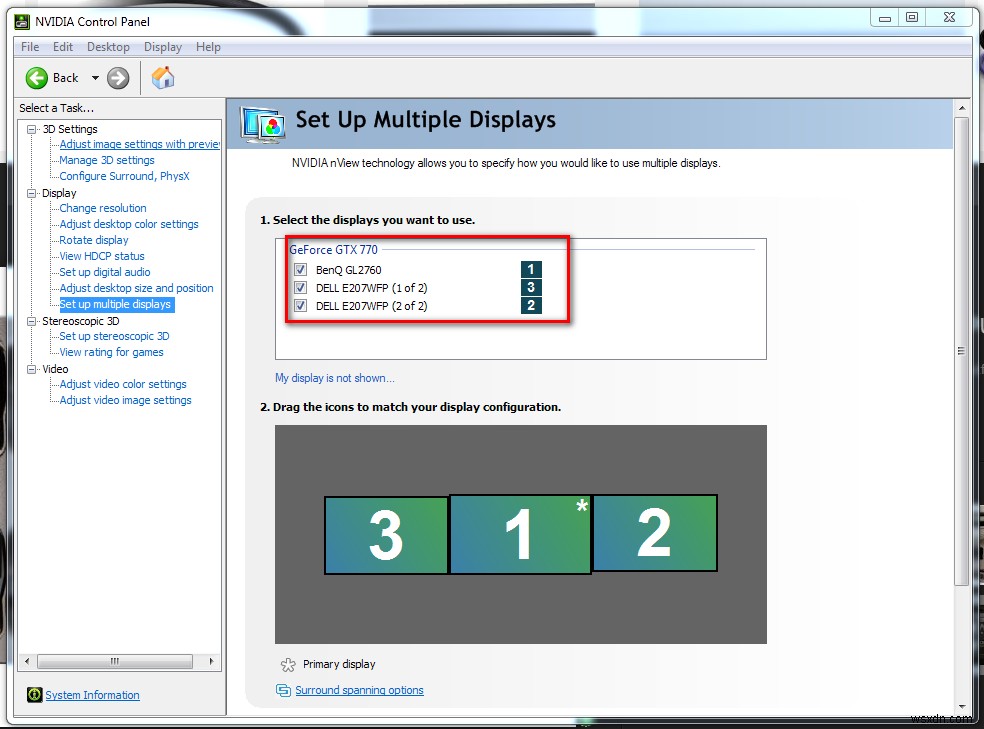Click the number 3 badge beside DELL 1 of 2

click(x=531, y=287)
